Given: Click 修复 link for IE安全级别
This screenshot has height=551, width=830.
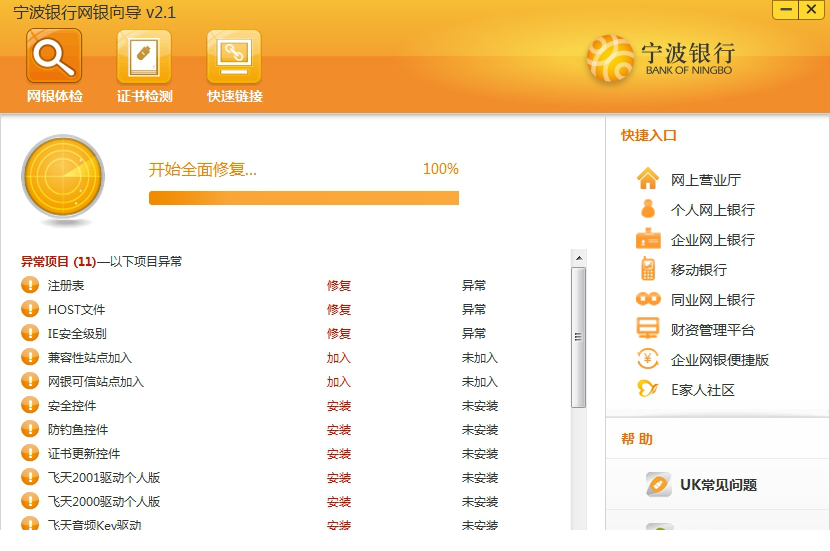Looking at the screenshot, I should point(339,333).
